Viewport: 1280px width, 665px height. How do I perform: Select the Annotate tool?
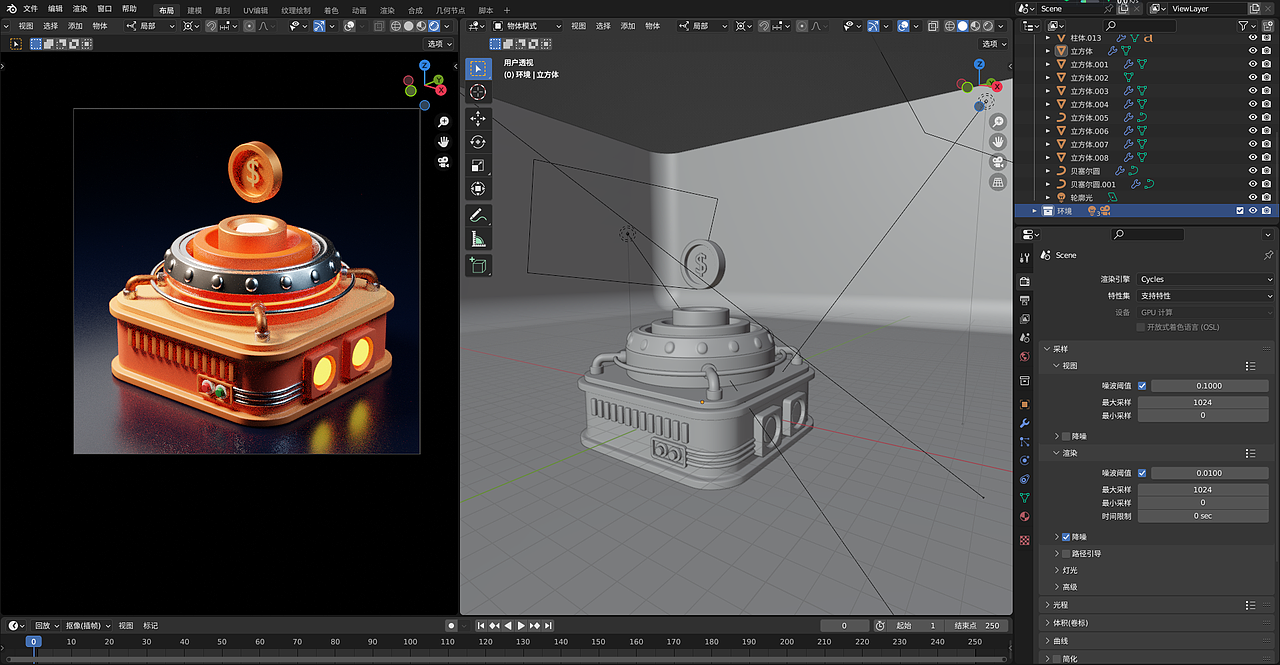point(478,214)
